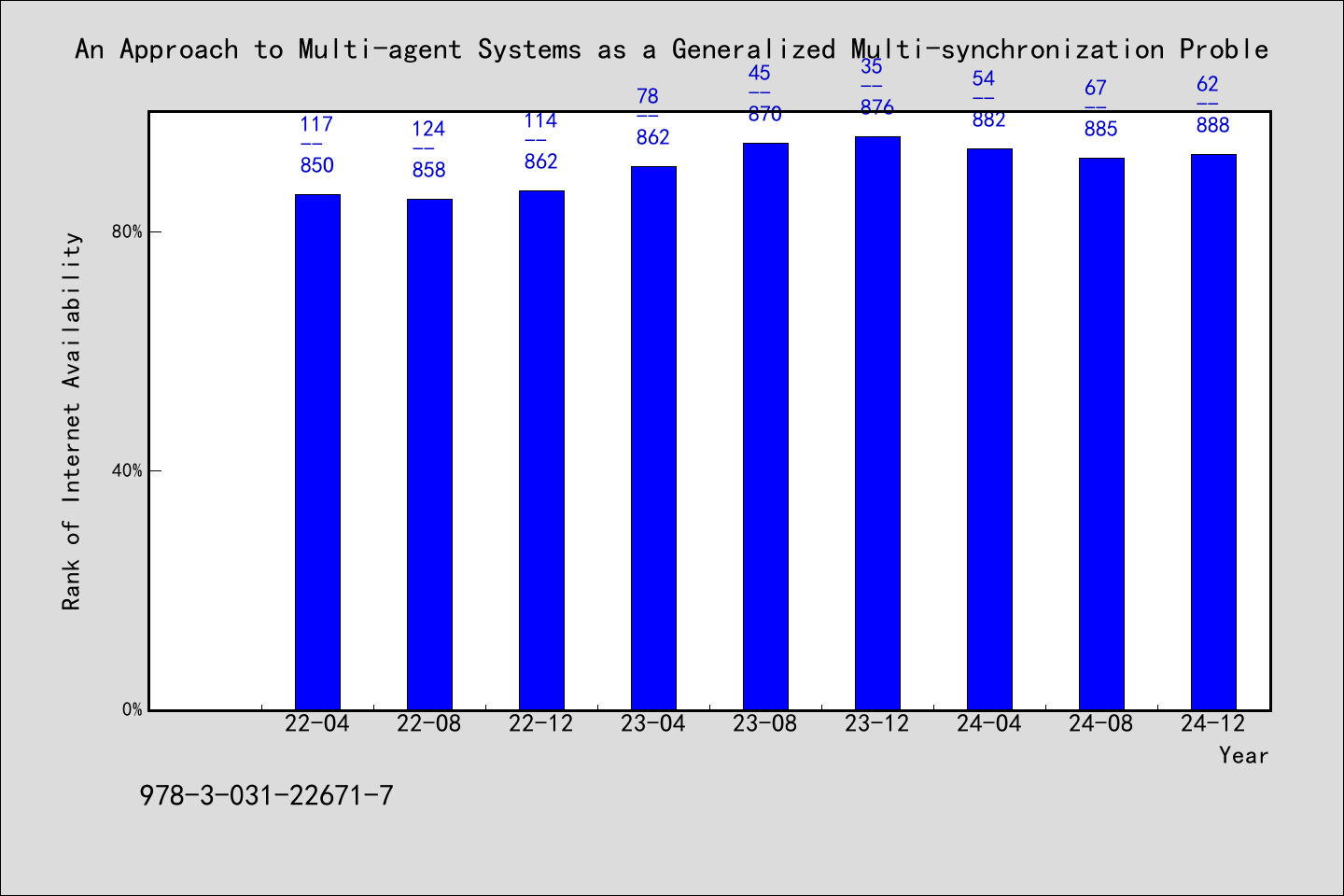Select the blue bar for 23-04
This screenshot has height=896, width=1344.
pos(653,438)
